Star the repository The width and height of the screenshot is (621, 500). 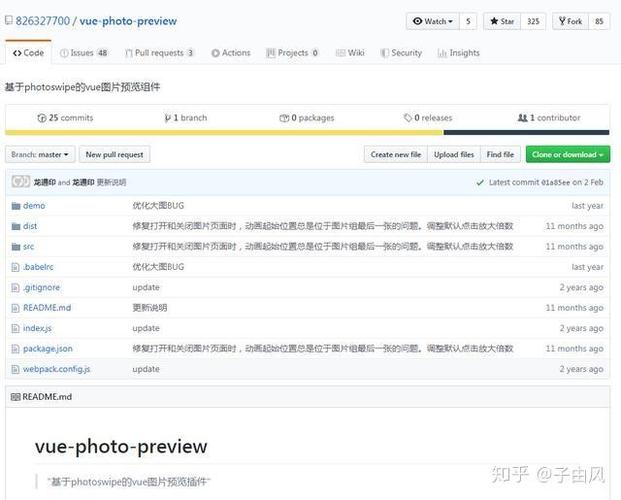pos(502,21)
